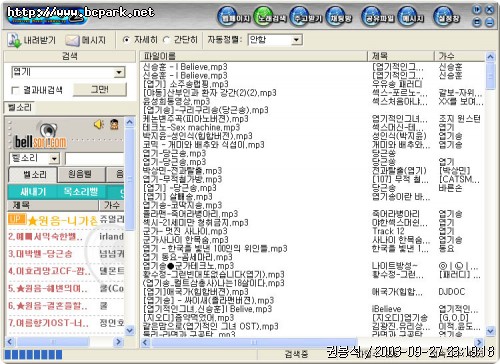
Task: Click bellsori panel horizontal scroll left arrow
Action: pos(10,342)
